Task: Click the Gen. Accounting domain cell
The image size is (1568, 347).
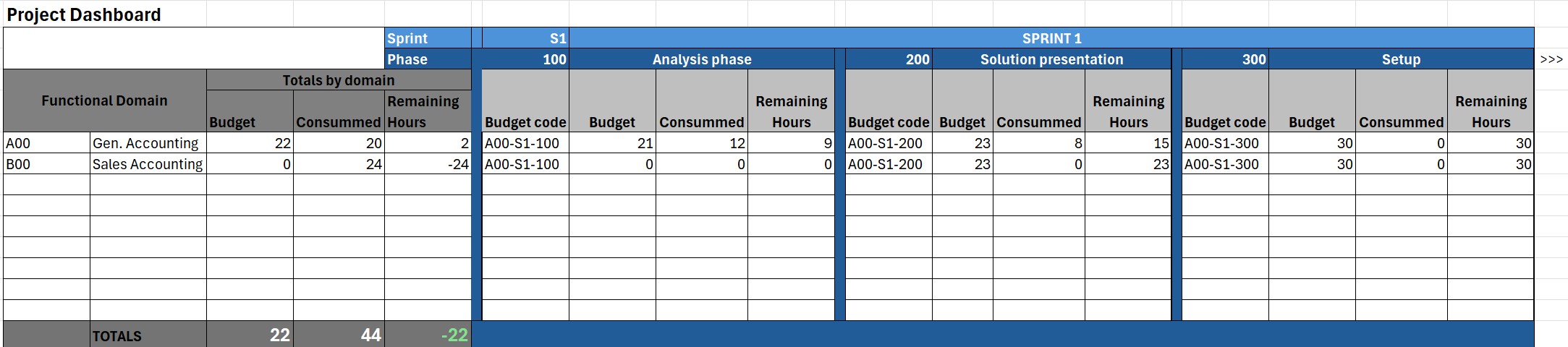Action: [x=147, y=143]
